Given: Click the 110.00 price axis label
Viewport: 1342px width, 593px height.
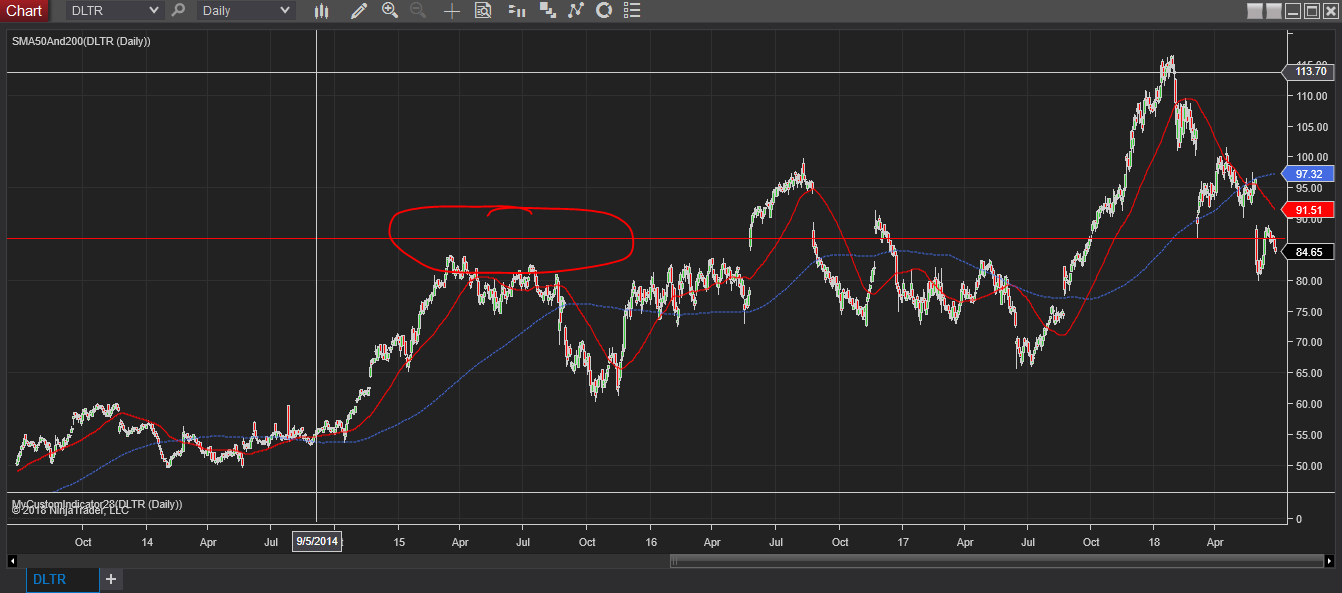Looking at the screenshot, I should click(1312, 96).
